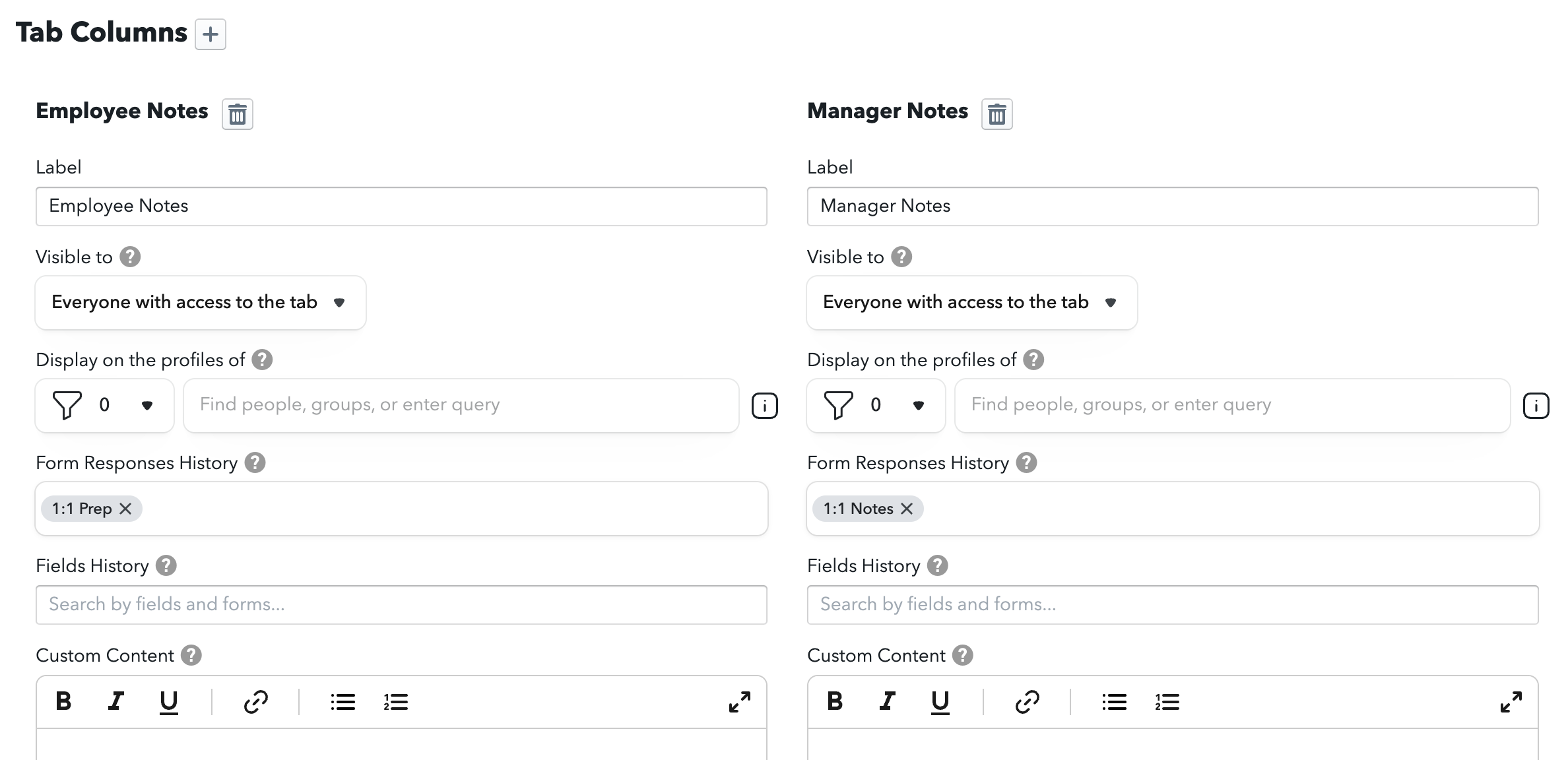Click the Manager Notes Label input field
1568x760 pixels.
coord(1171,206)
